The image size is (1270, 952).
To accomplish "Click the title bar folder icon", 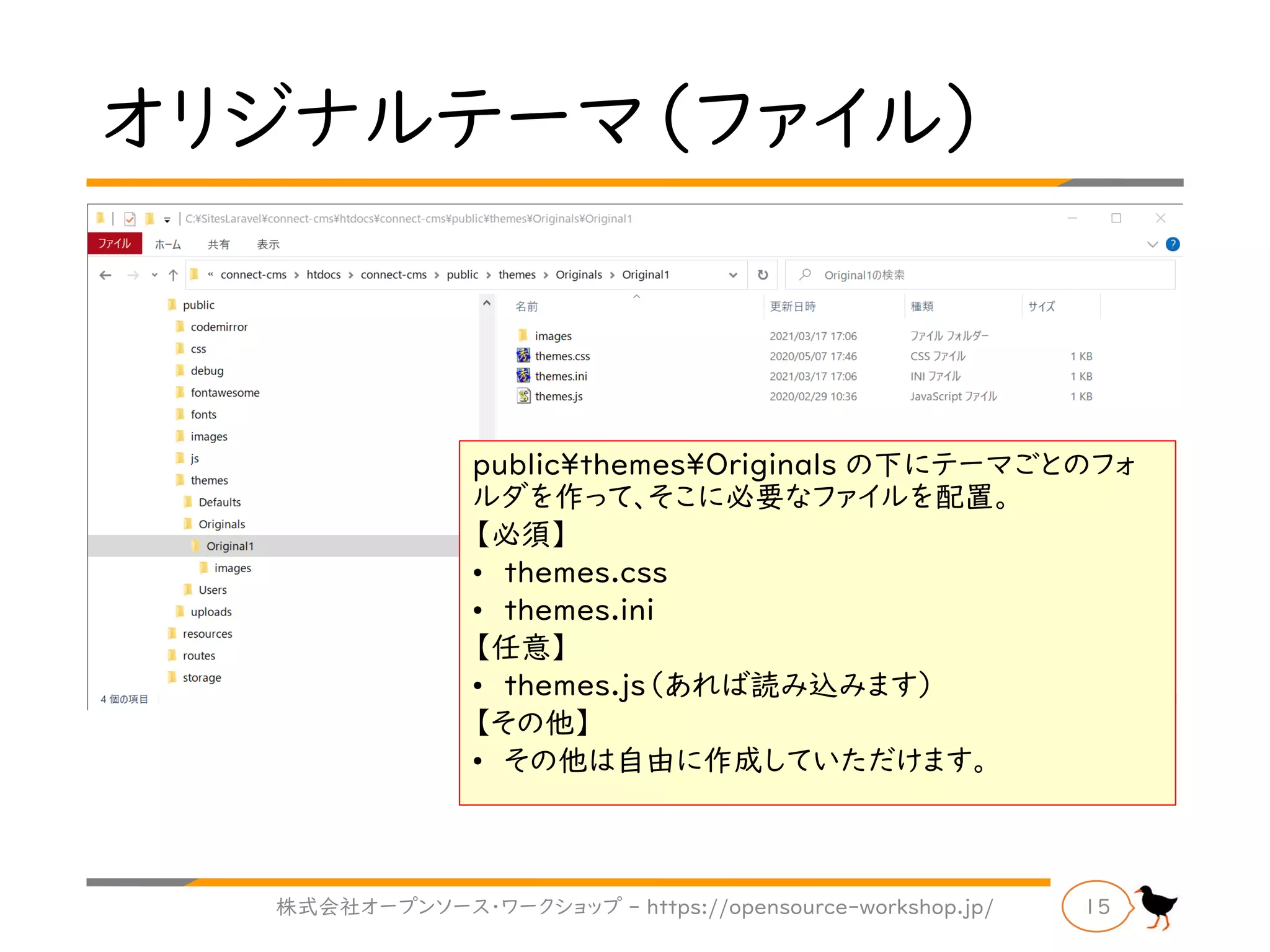I will [100, 218].
